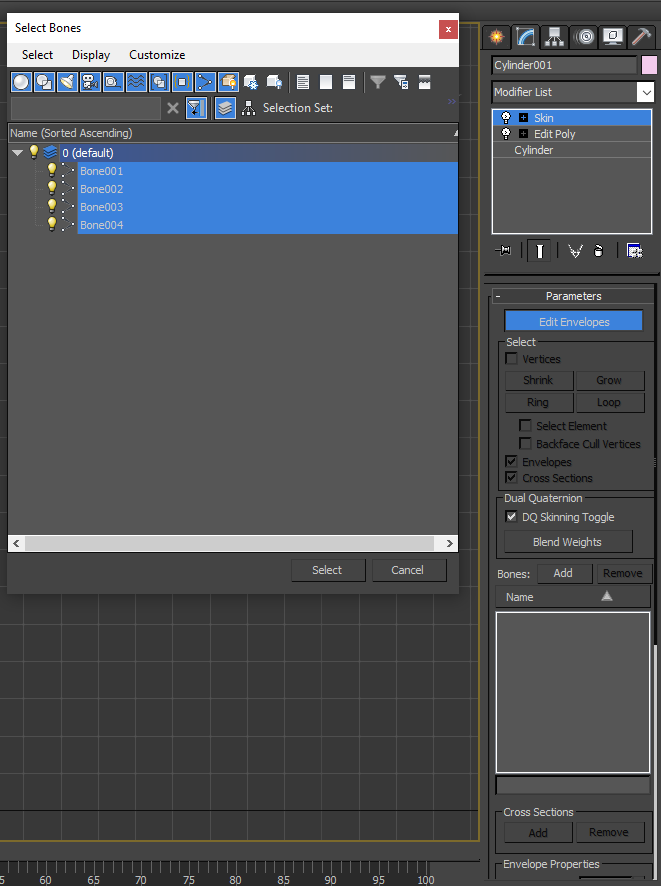Open the Hierarchy command panel tab
The image size is (661, 886).
click(x=555, y=38)
